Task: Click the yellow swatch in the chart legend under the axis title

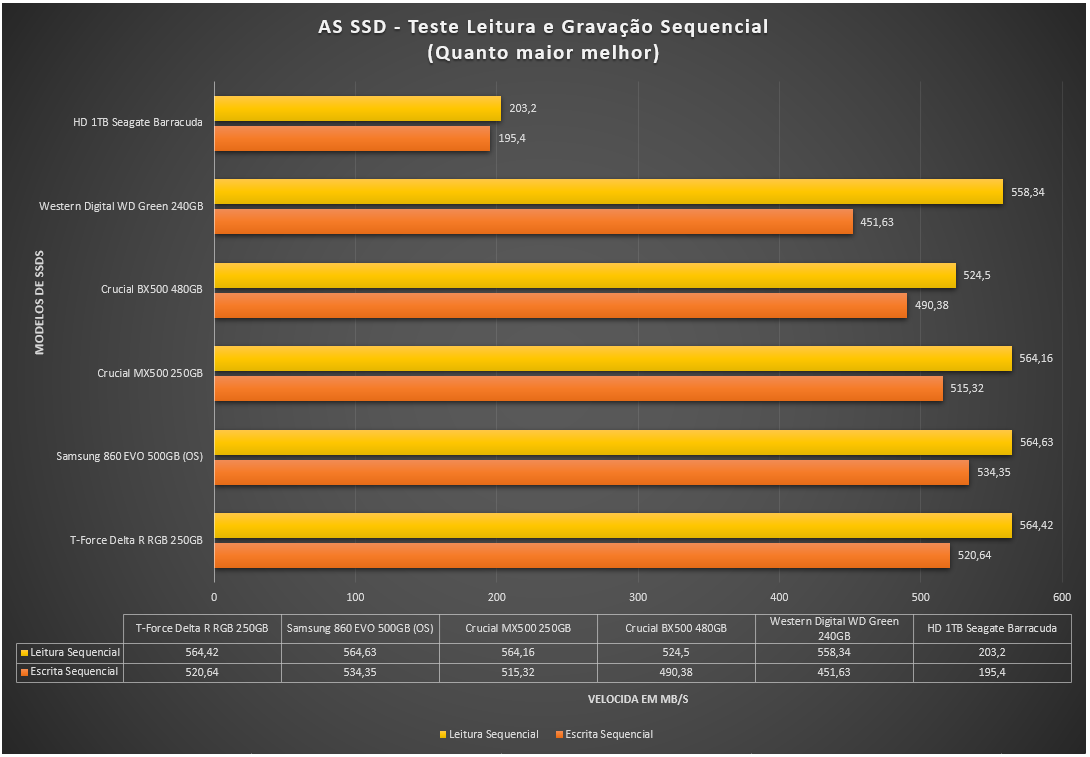Action: (443, 735)
